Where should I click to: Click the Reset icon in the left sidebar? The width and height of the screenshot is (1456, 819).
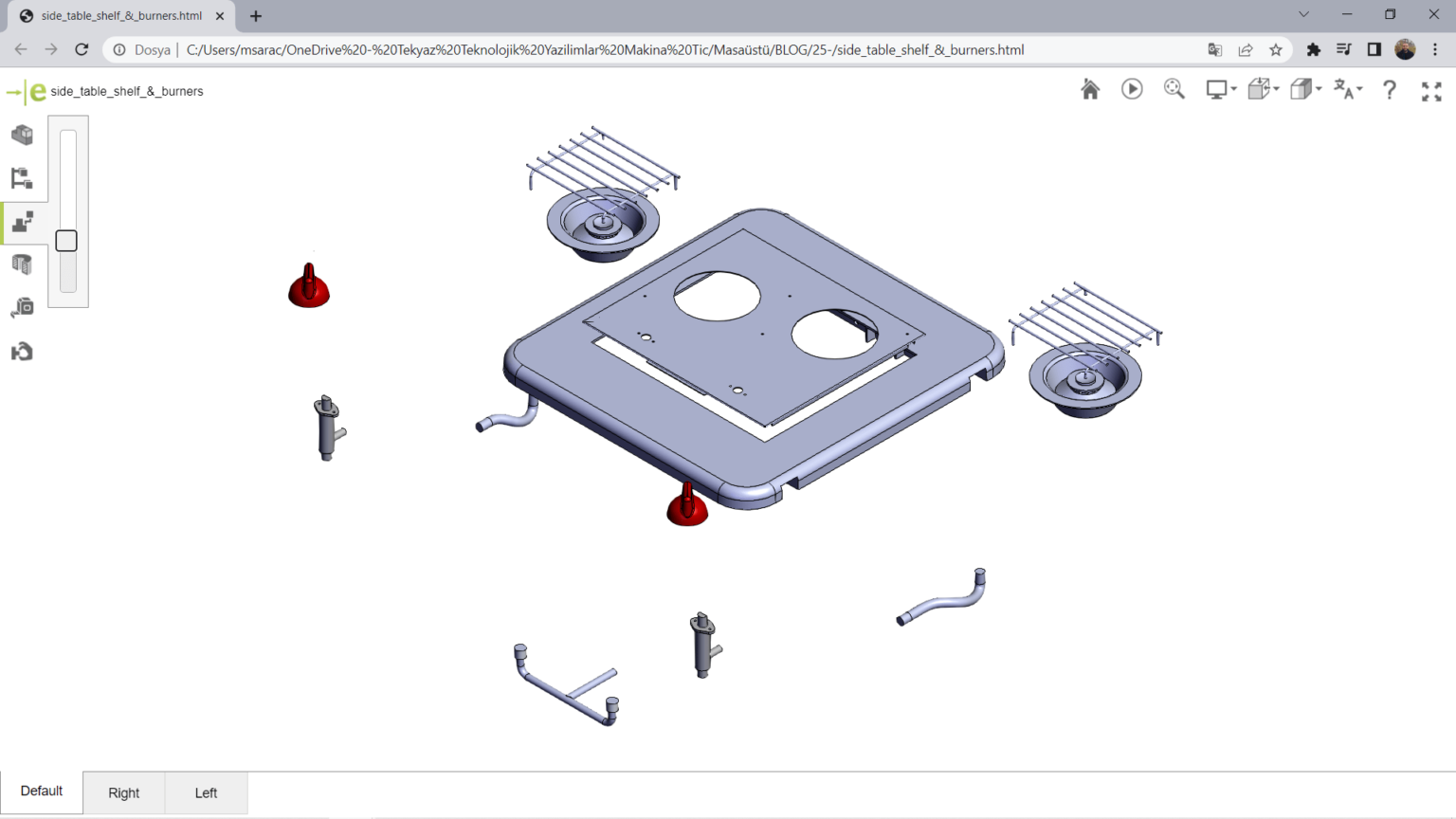(22, 352)
